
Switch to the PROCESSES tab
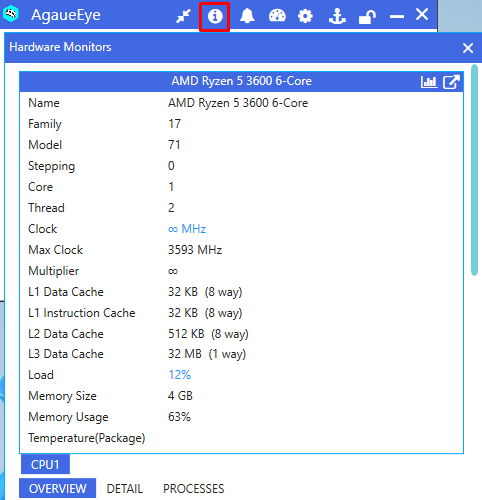(194, 489)
